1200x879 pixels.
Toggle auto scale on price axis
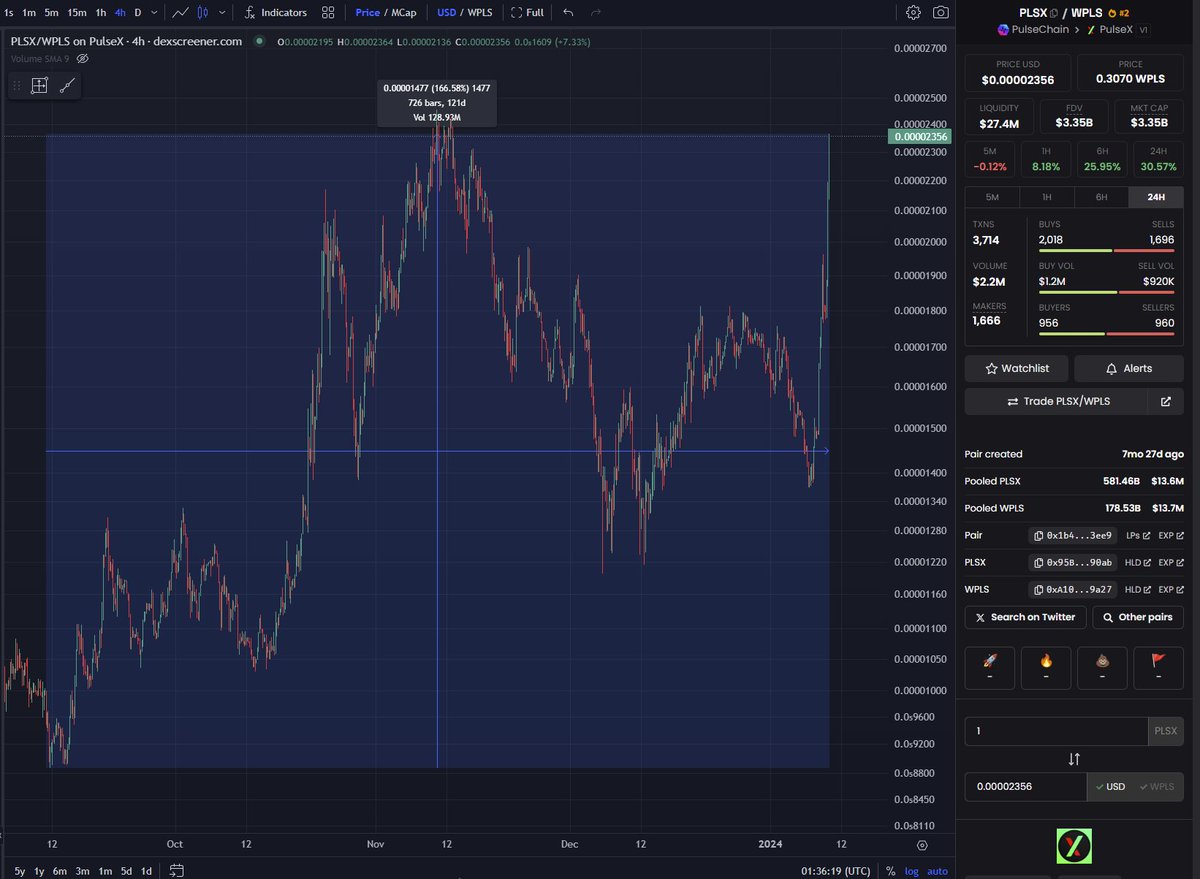pyautogui.click(x=937, y=871)
